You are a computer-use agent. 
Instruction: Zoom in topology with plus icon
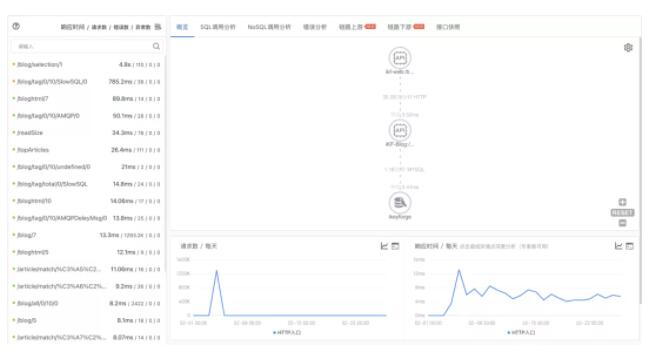(622, 202)
